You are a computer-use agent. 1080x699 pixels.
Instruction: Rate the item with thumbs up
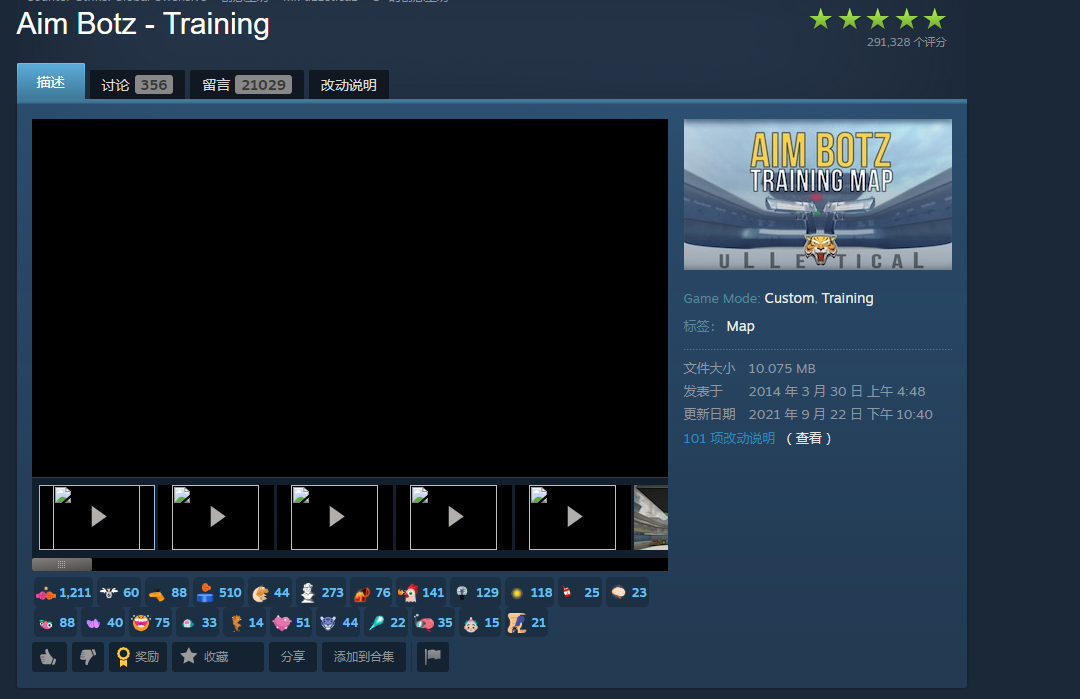[49, 657]
